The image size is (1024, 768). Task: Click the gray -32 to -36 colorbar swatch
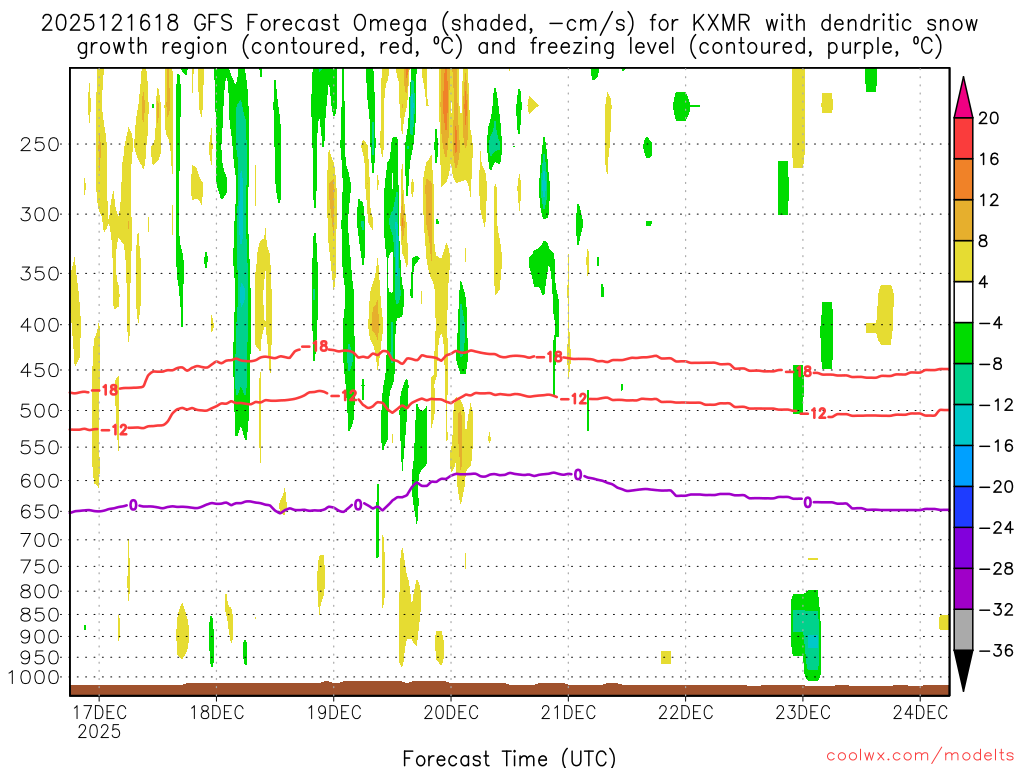[963, 630]
